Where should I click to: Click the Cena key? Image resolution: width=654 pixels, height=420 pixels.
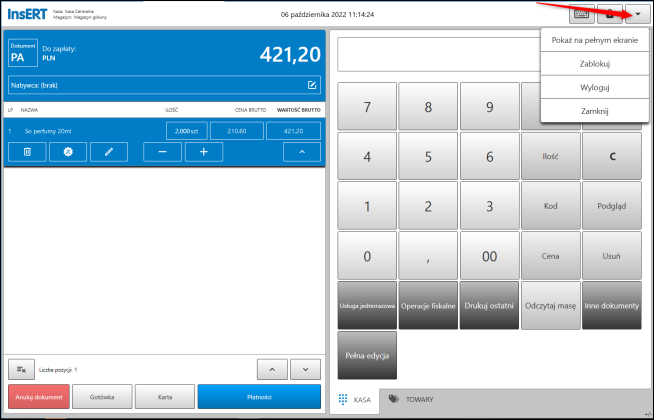[x=551, y=256]
